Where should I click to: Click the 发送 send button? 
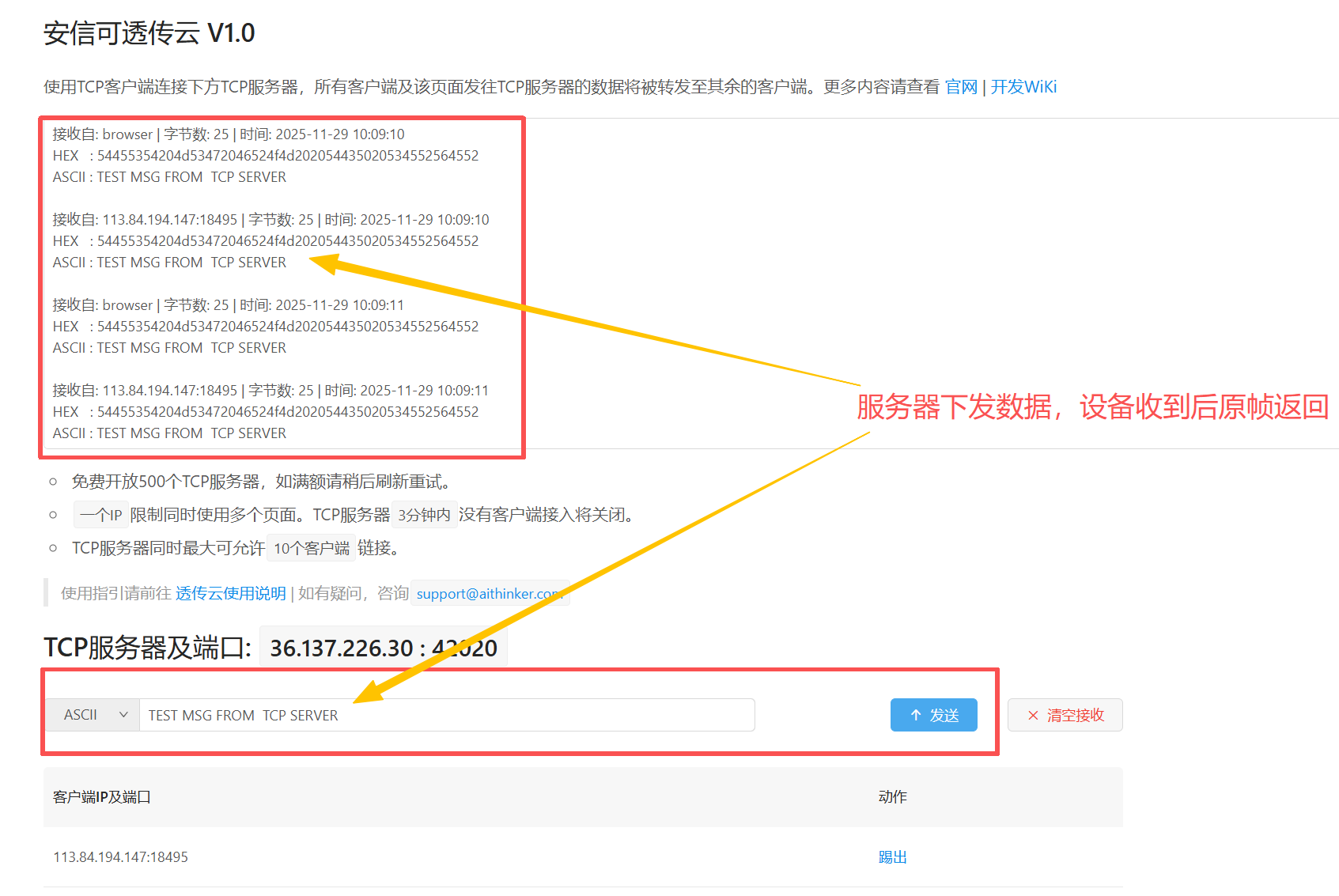point(934,715)
